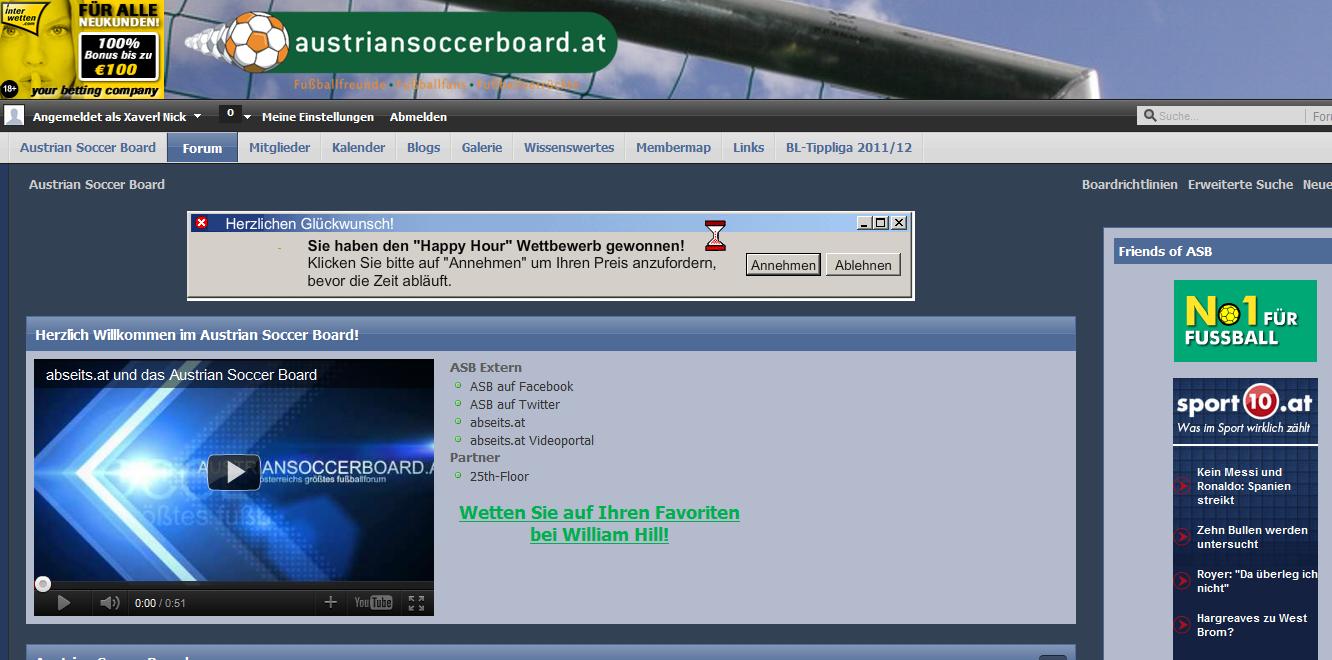
Task: Toggle fullscreen on the video player
Action: pos(416,602)
